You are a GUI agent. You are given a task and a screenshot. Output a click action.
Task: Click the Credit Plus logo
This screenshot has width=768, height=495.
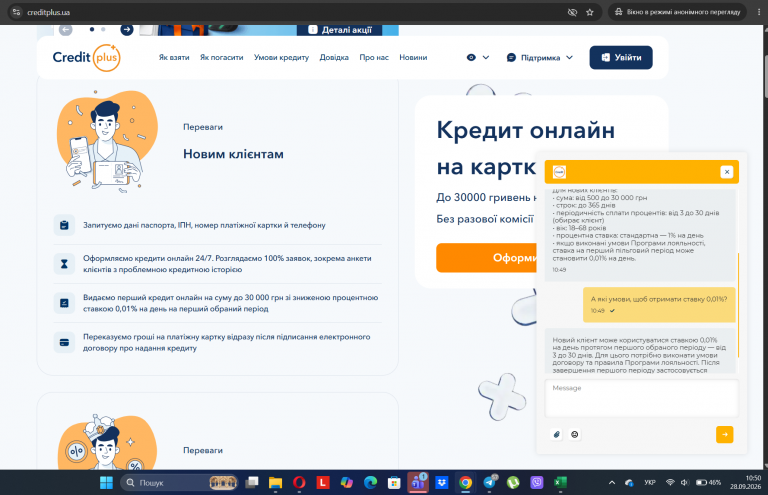click(x=86, y=58)
